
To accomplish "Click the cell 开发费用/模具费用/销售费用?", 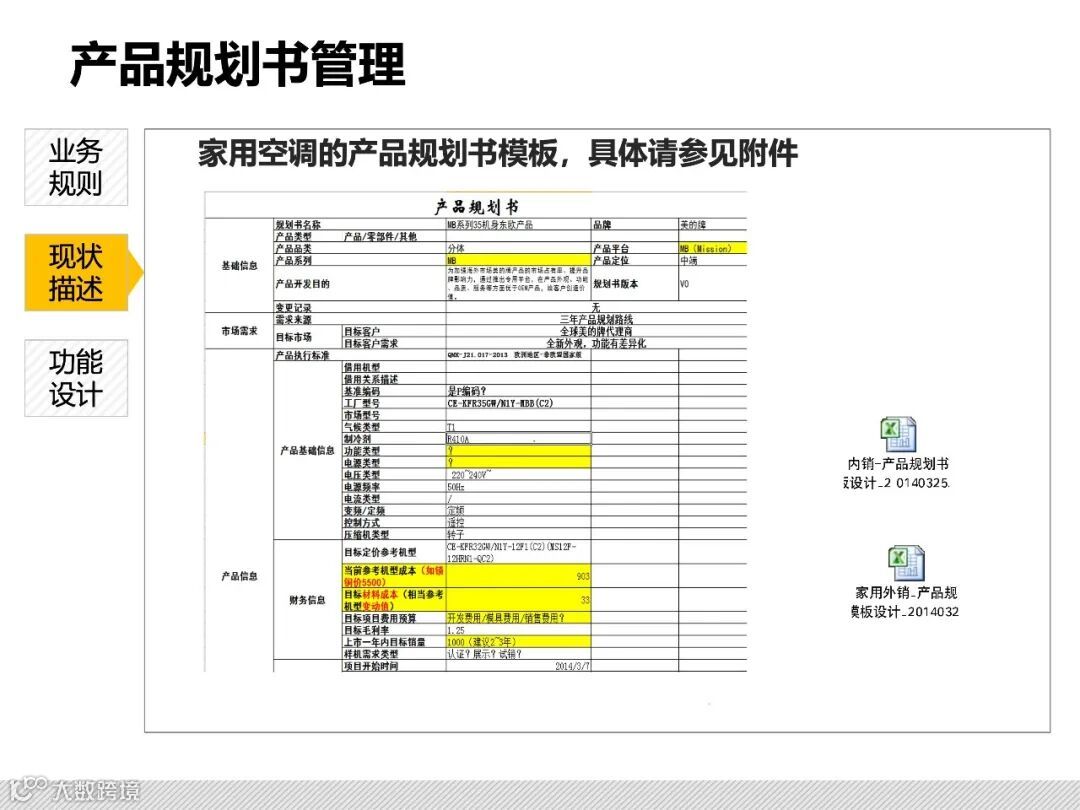I will click(518, 618).
